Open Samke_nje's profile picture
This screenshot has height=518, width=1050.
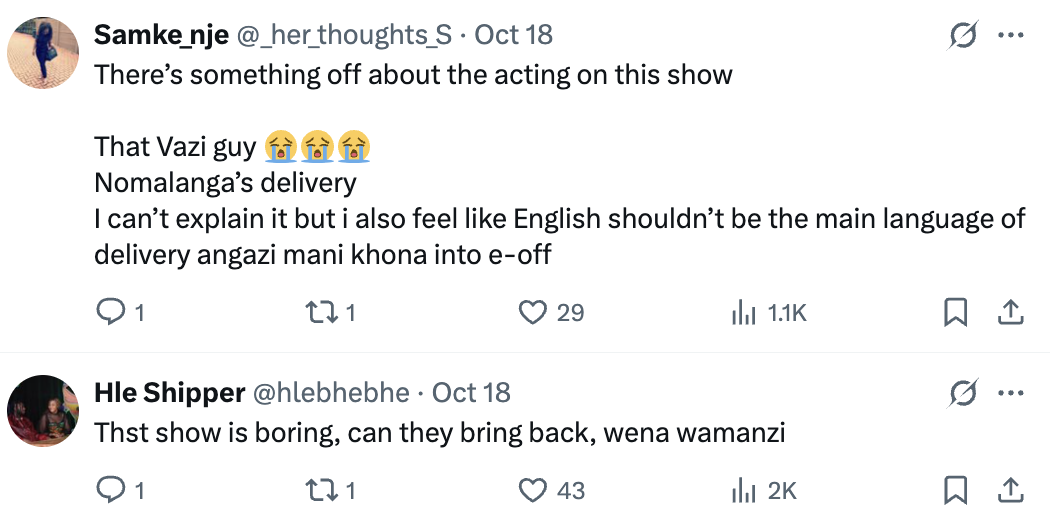tap(43, 54)
